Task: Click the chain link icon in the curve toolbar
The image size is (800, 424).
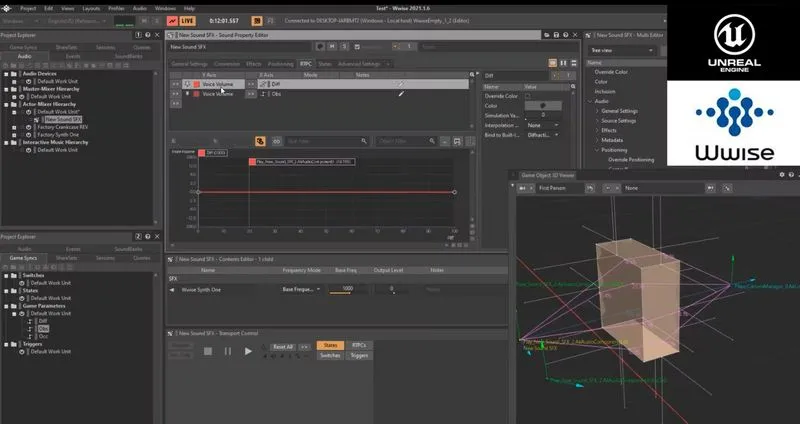Action: pos(277,141)
